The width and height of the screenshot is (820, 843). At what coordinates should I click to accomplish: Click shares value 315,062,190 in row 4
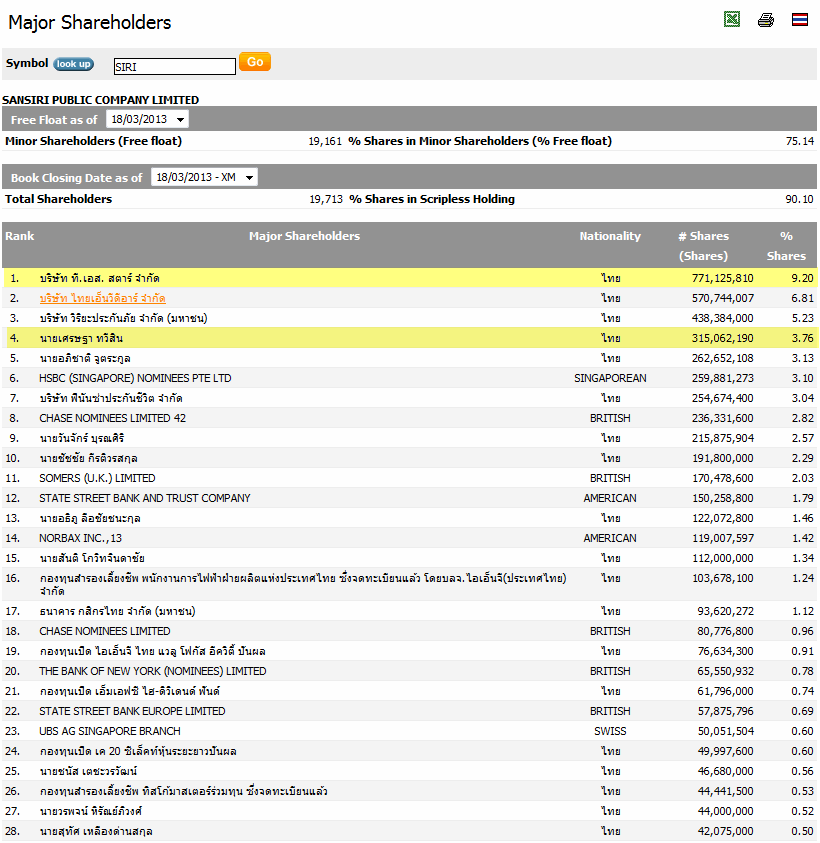[722, 338]
